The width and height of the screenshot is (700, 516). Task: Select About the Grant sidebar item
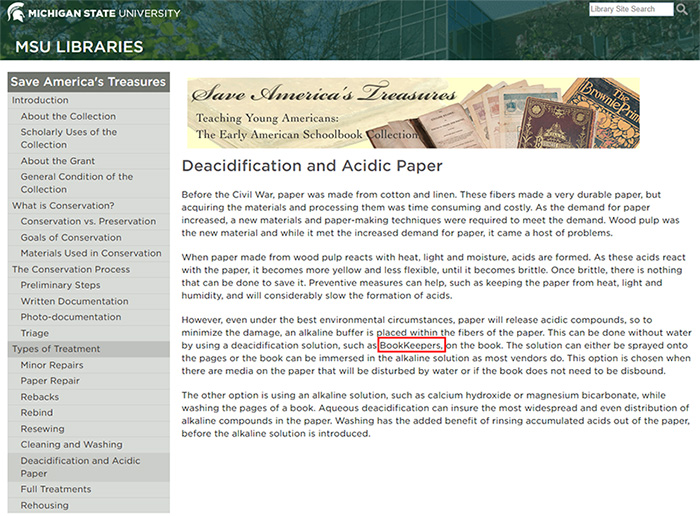click(57, 161)
